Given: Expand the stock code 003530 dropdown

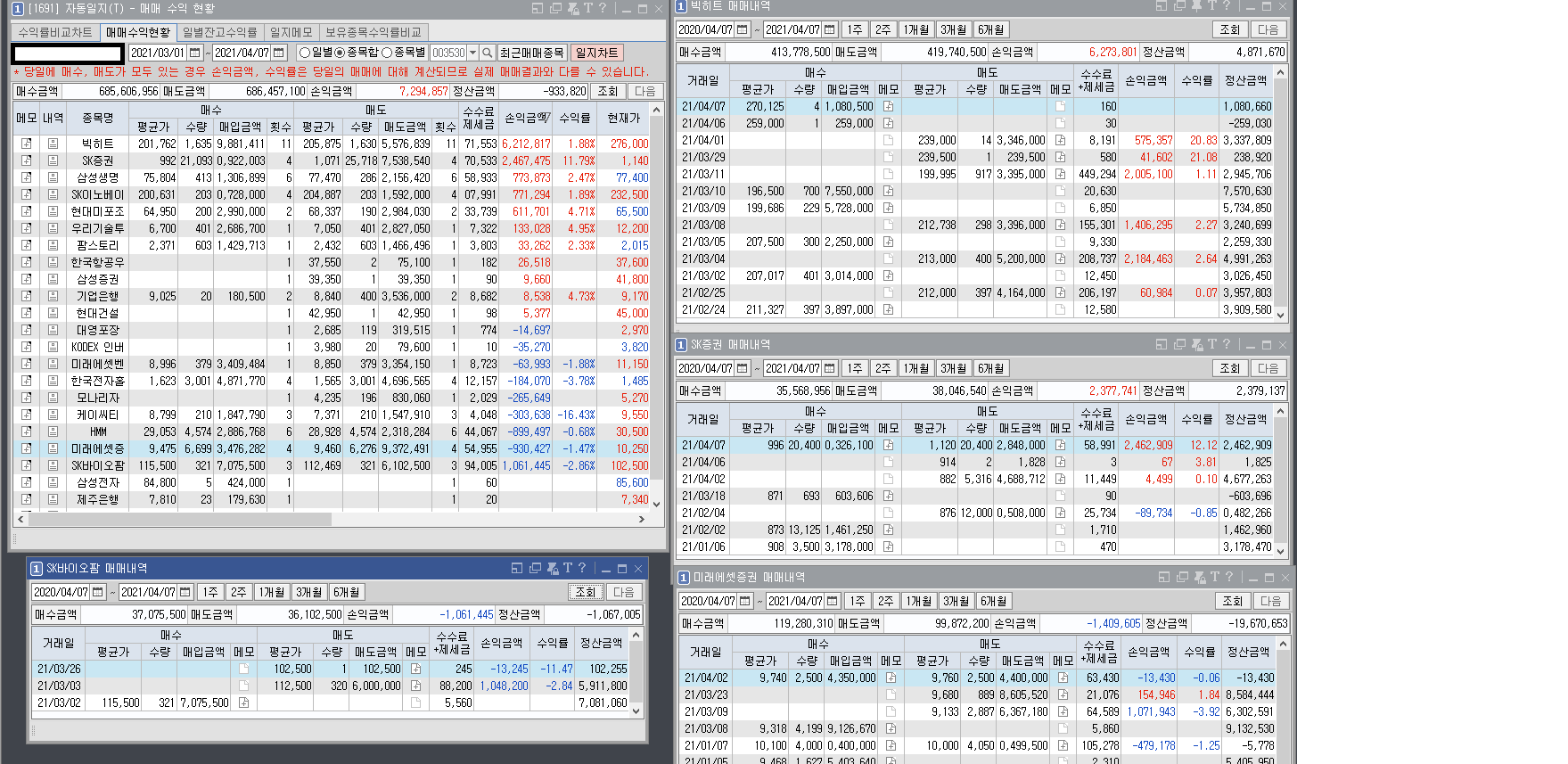Looking at the screenshot, I should pyautogui.click(x=473, y=53).
